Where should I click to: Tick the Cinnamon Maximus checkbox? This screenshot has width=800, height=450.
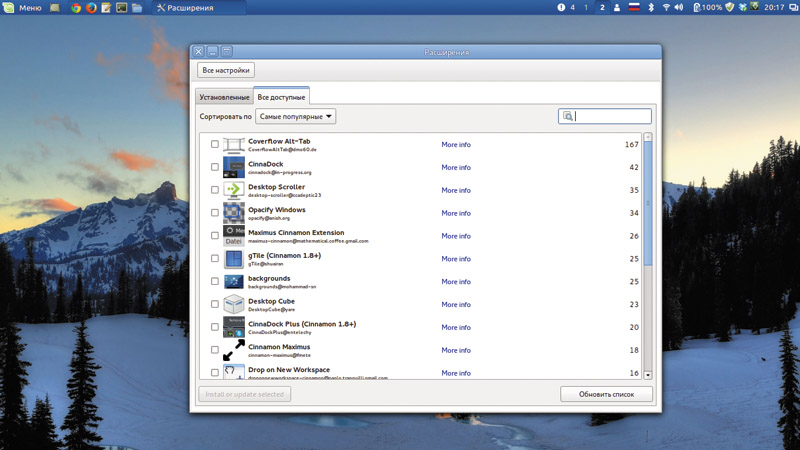tap(215, 350)
